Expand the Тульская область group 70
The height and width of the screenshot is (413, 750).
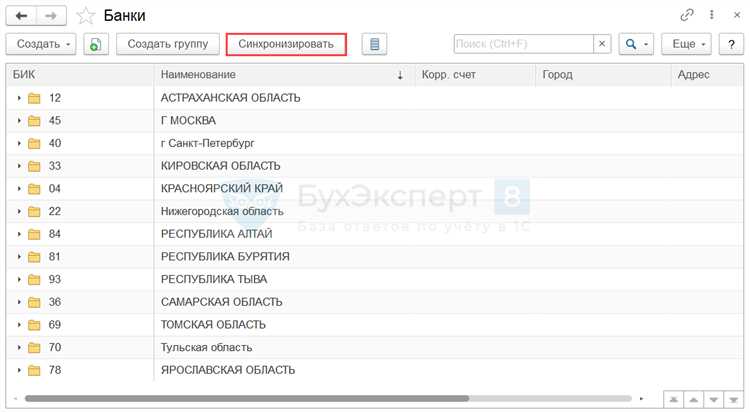(x=19, y=347)
